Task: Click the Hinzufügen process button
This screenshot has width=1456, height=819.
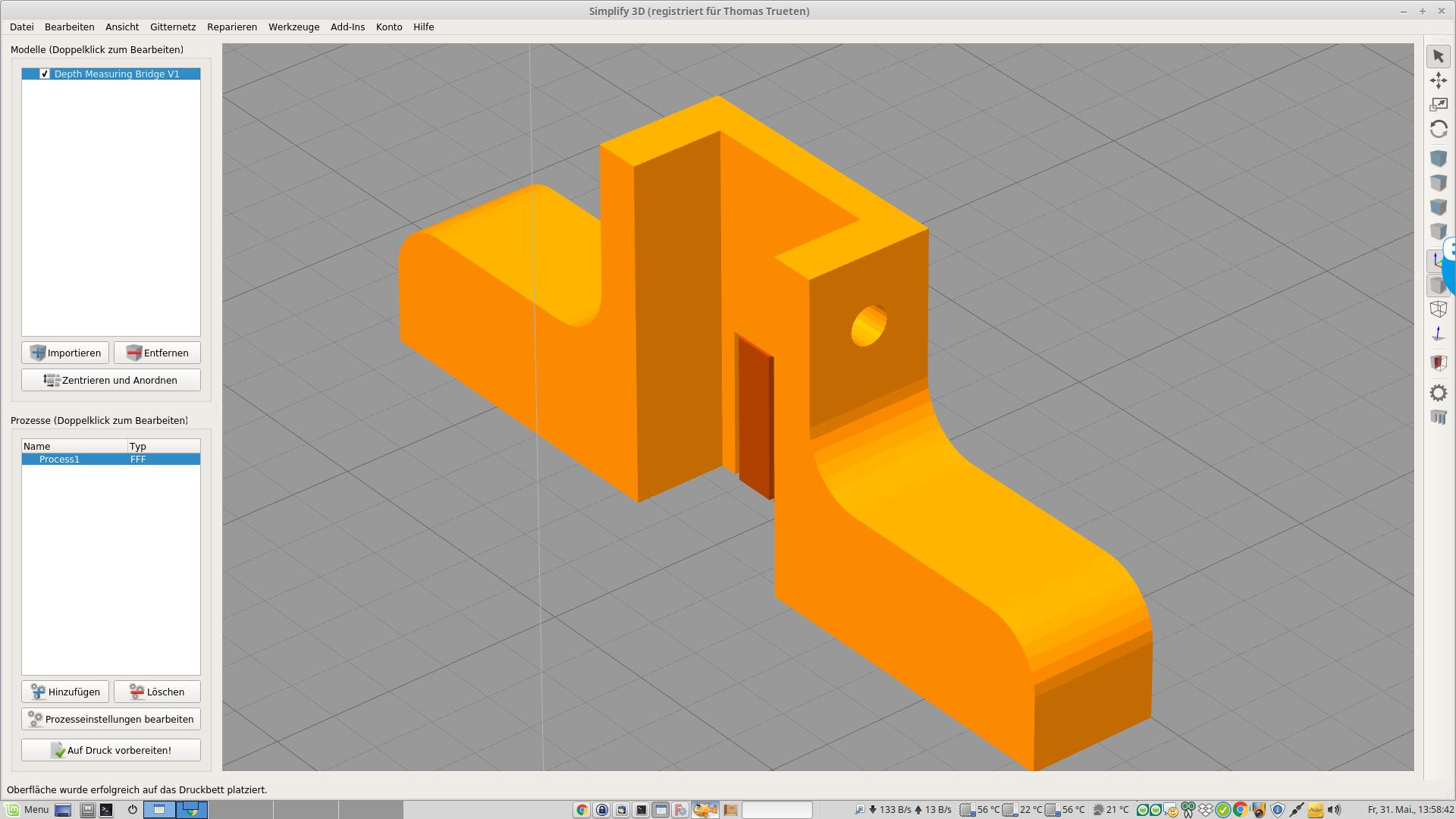Action: pos(65,692)
